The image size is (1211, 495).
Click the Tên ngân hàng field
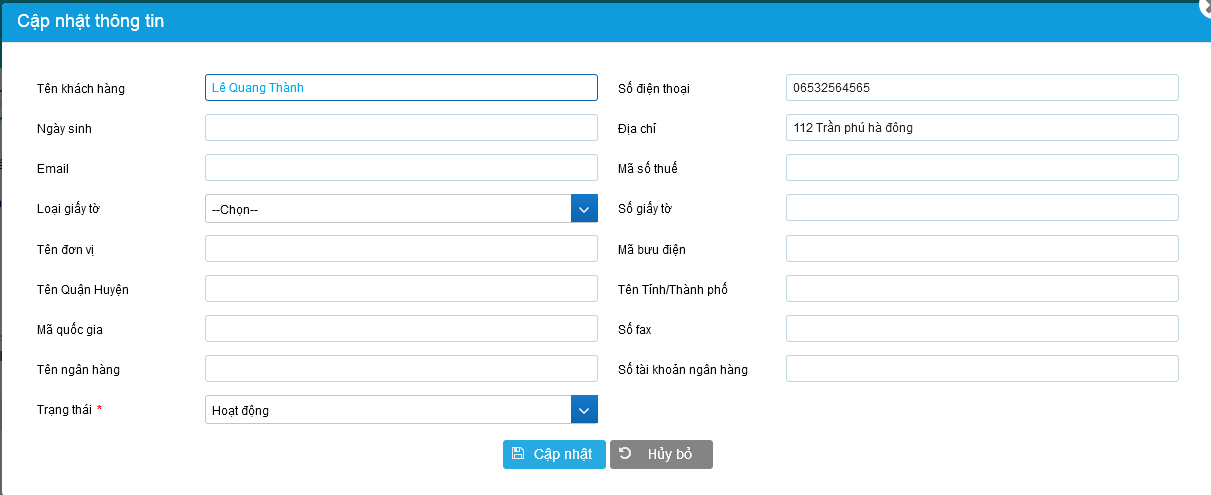pos(400,369)
